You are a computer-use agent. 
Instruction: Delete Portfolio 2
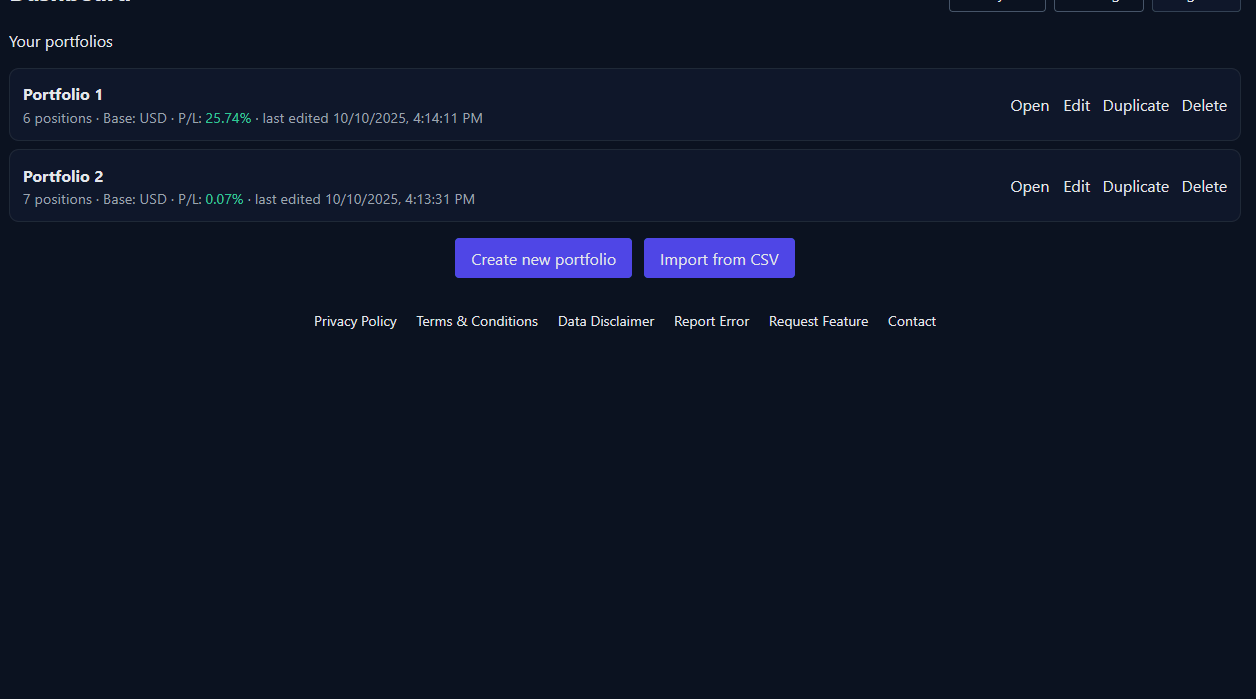[x=1204, y=186]
